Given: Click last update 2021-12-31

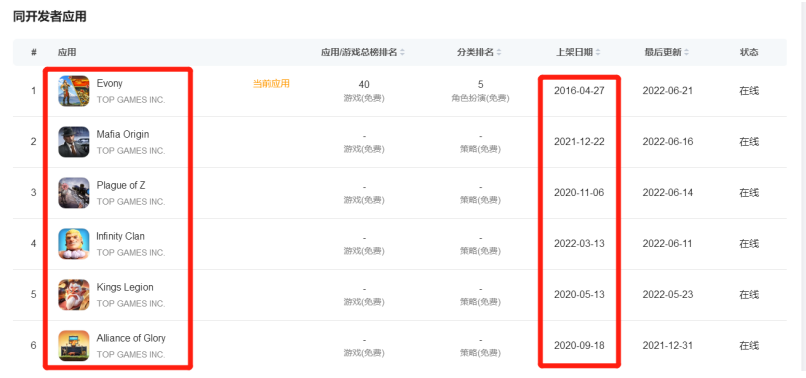Looking at the screenshot, I should pyautogui.click(x=668, y=345).
